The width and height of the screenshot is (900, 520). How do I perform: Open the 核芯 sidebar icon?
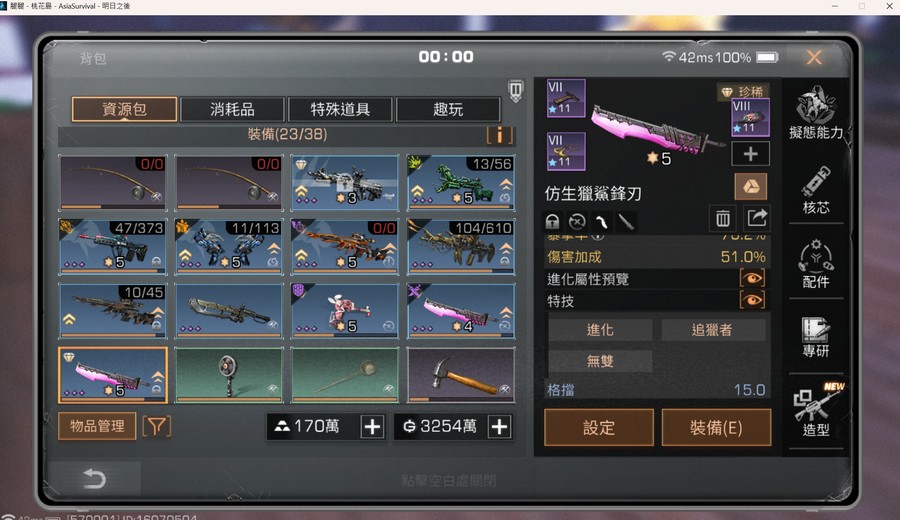pos(816,190)
